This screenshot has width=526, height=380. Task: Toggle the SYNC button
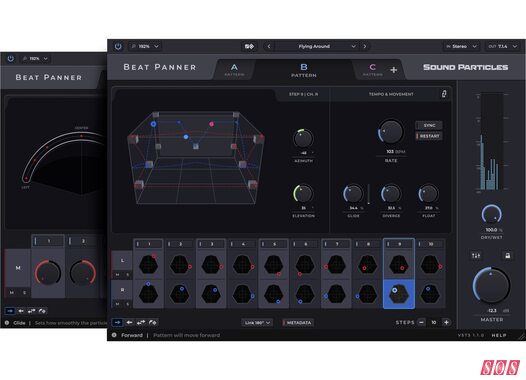pos(429,125)
